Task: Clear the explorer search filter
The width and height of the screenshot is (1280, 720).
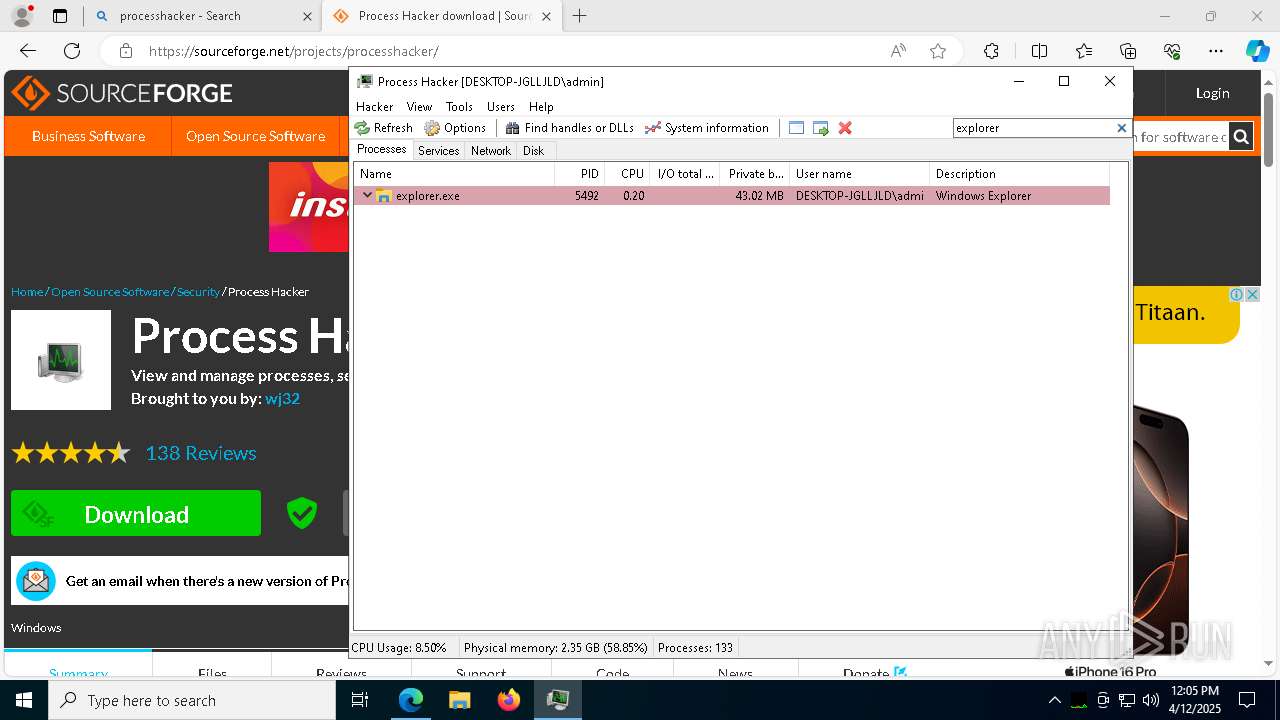Action: pos(1121,128)
